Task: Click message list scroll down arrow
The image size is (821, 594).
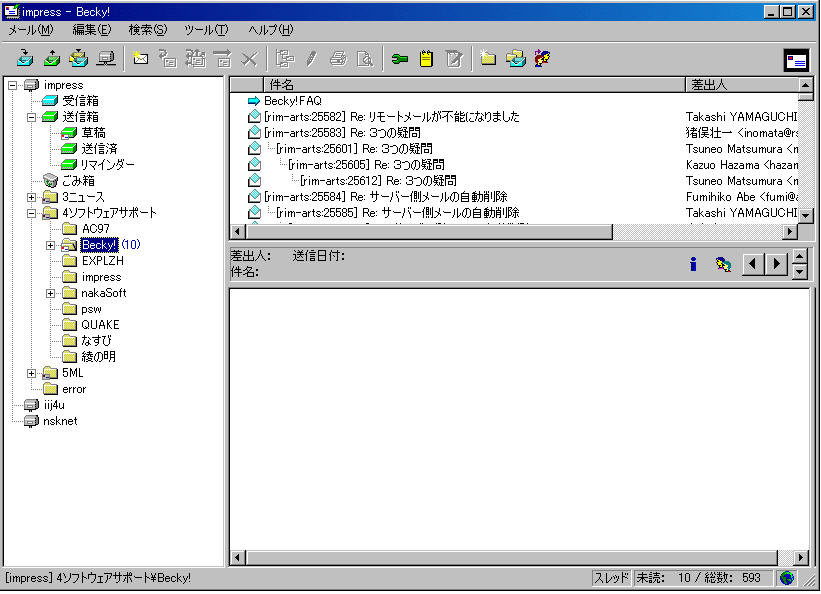Action: (805, 215)
